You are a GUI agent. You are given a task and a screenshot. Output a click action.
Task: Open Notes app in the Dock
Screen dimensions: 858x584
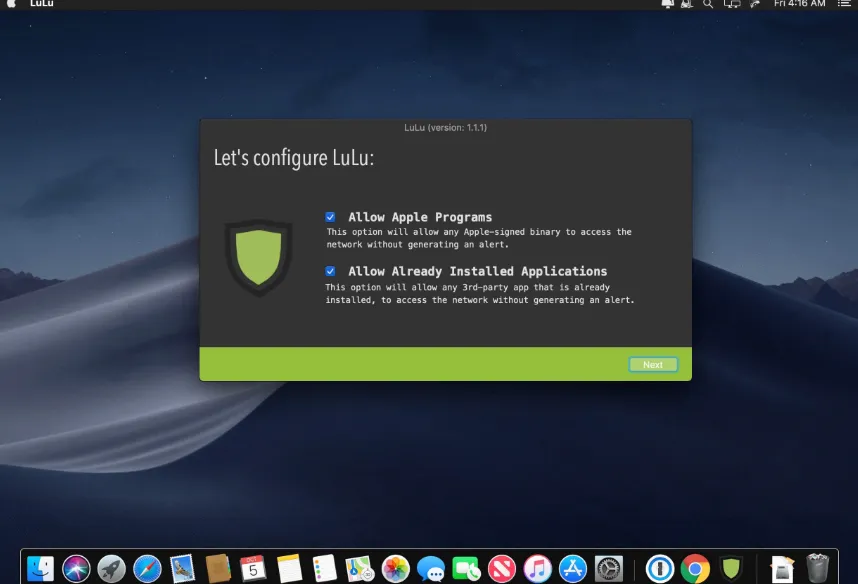coord(289,568)
